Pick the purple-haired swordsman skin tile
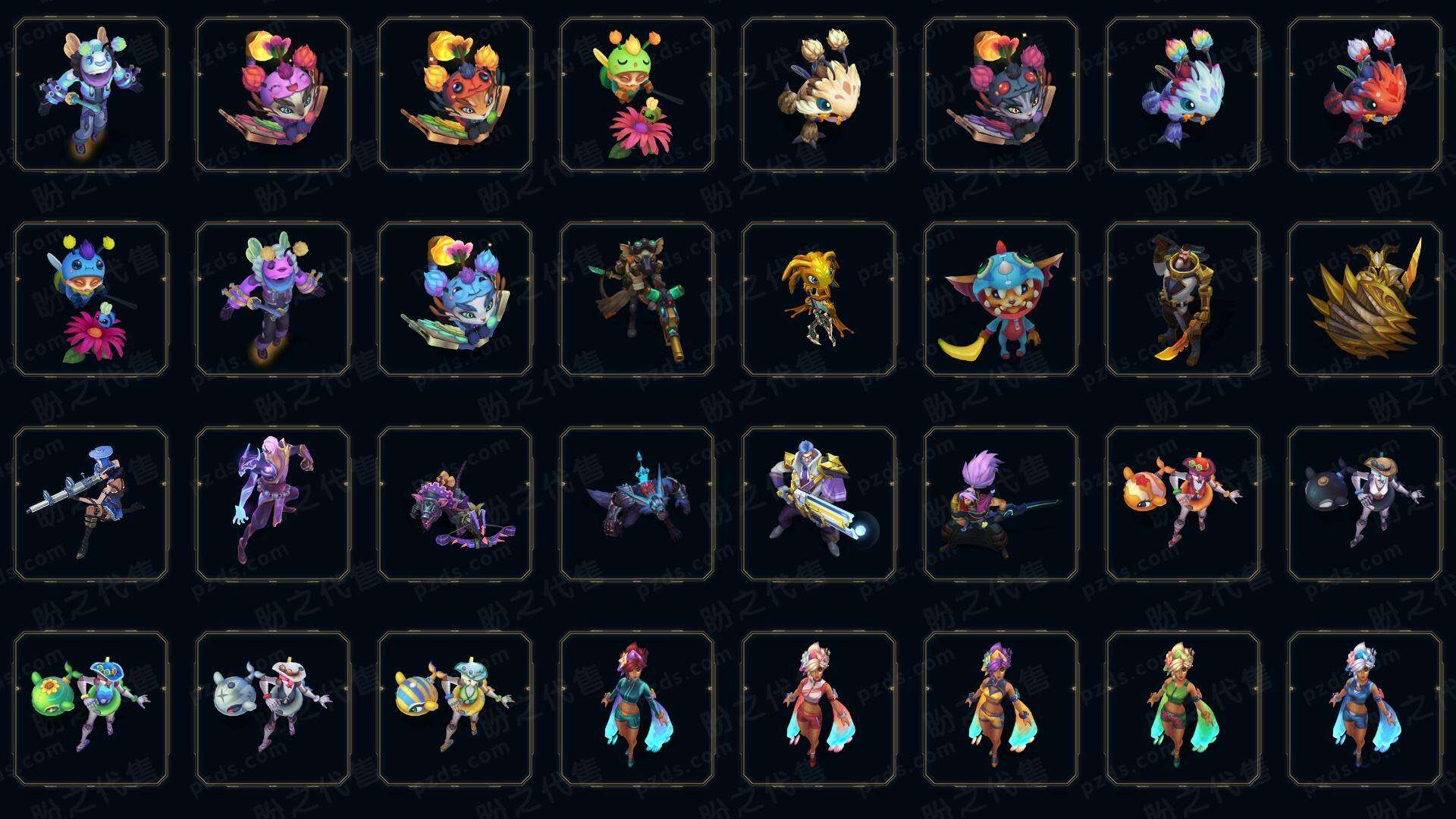Viewport: 1456px width, 819px height. [x=1001, y=504]
